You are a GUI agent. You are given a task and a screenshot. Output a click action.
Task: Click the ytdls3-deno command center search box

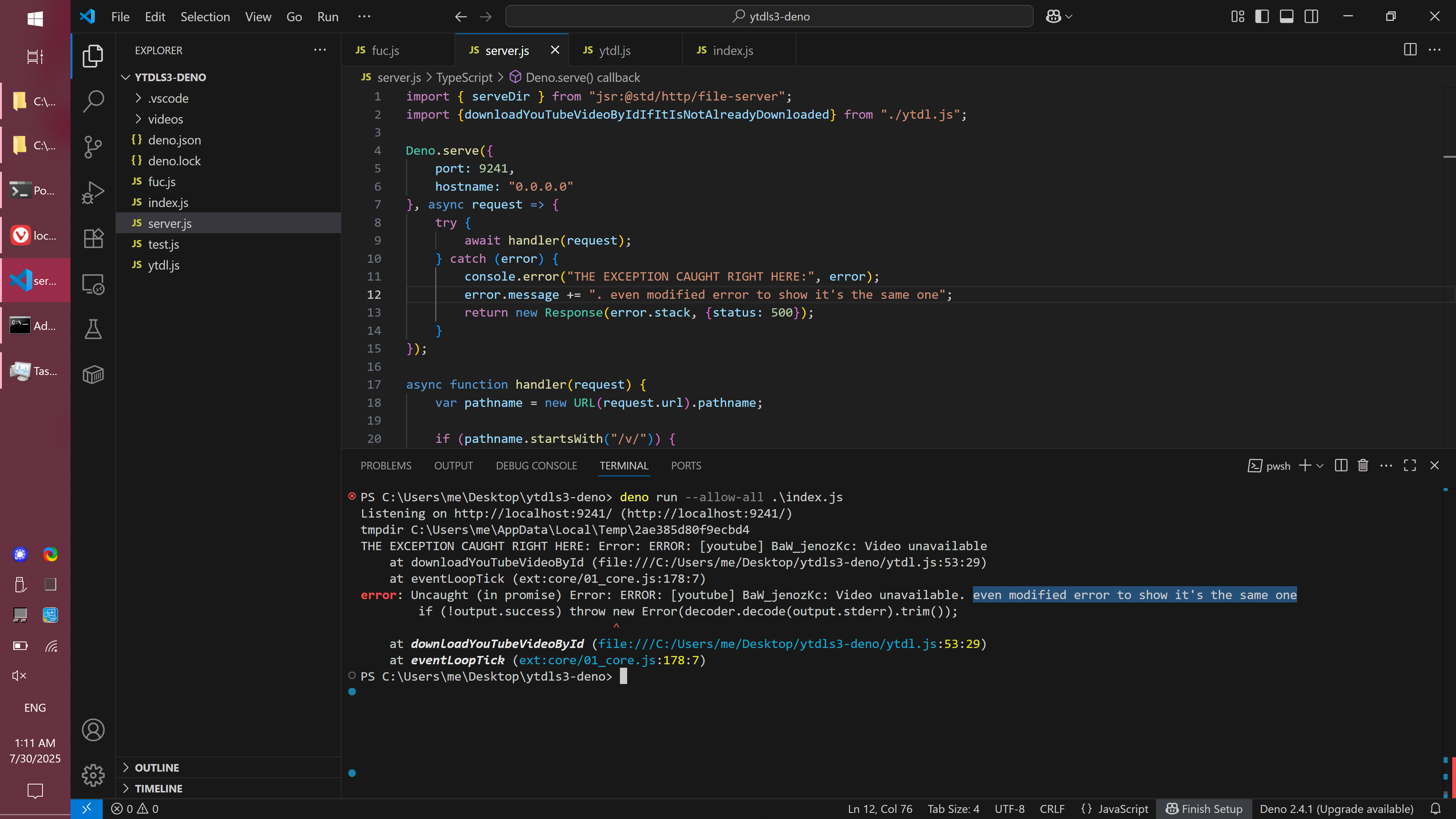[x=769, y=16]
